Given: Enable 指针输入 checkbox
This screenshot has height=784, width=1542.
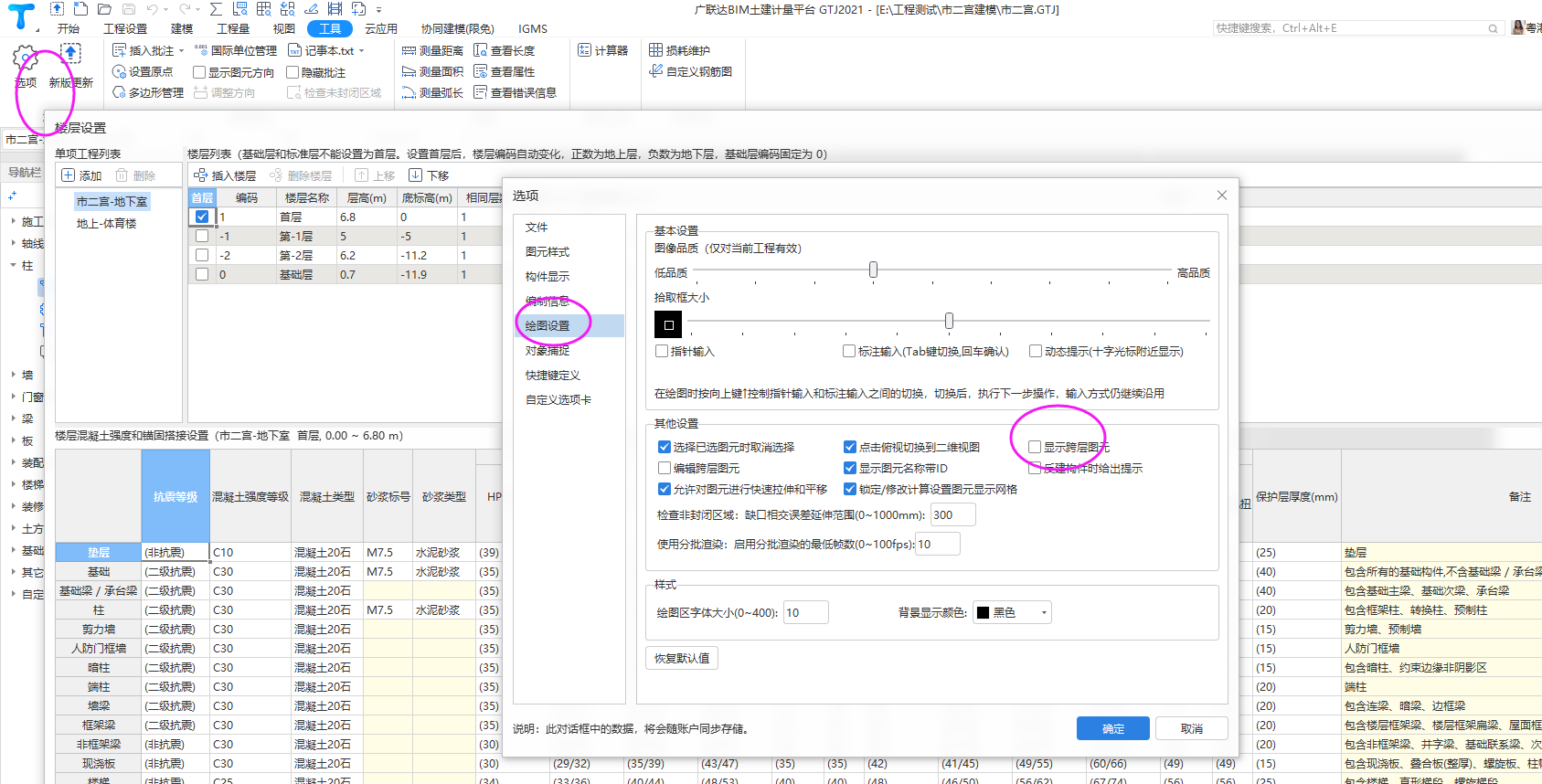Looking at the screenshot, I should pos(663,351).
